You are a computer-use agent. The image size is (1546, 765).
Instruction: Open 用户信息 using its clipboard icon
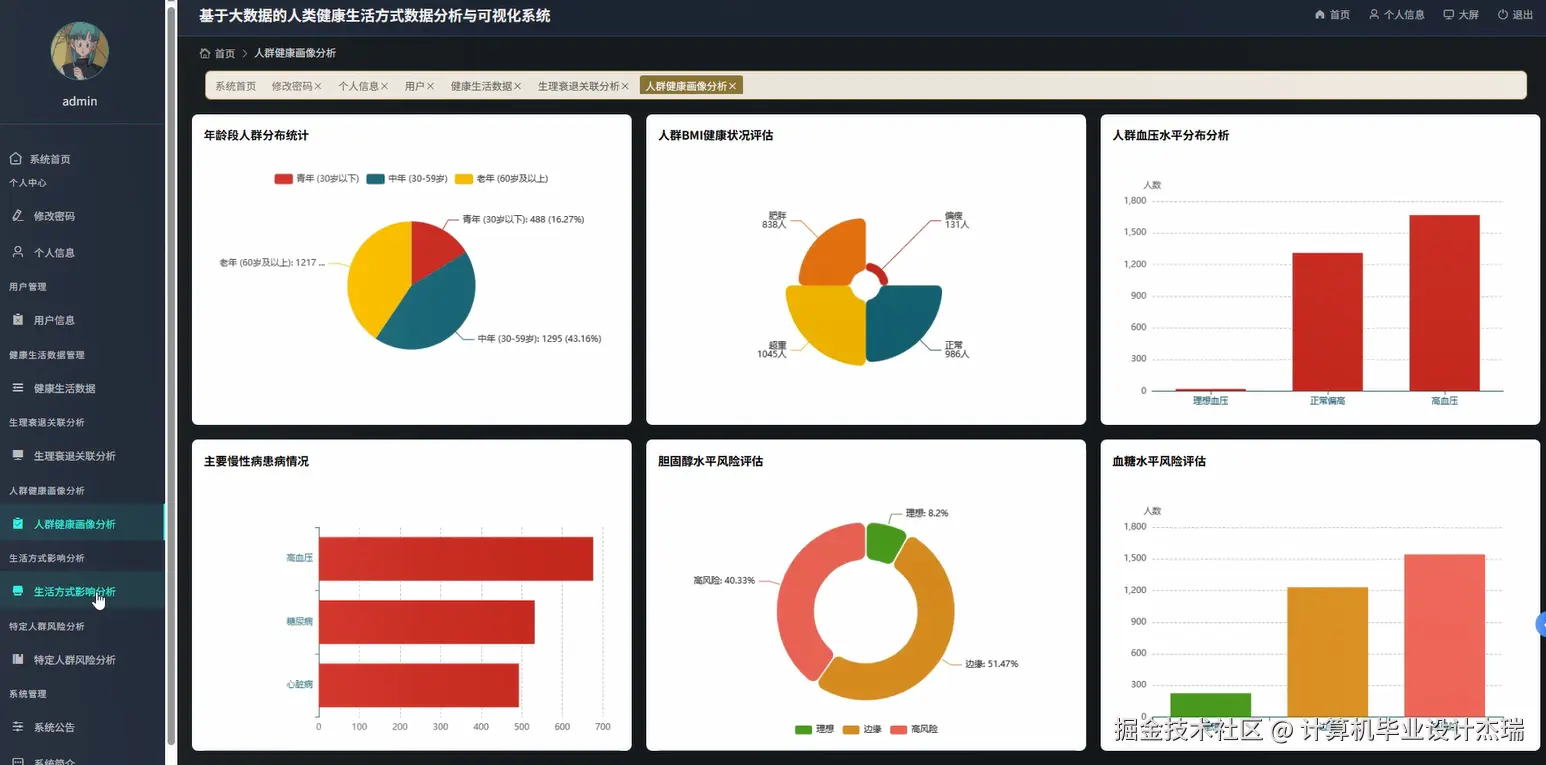(x=17, y=320)
